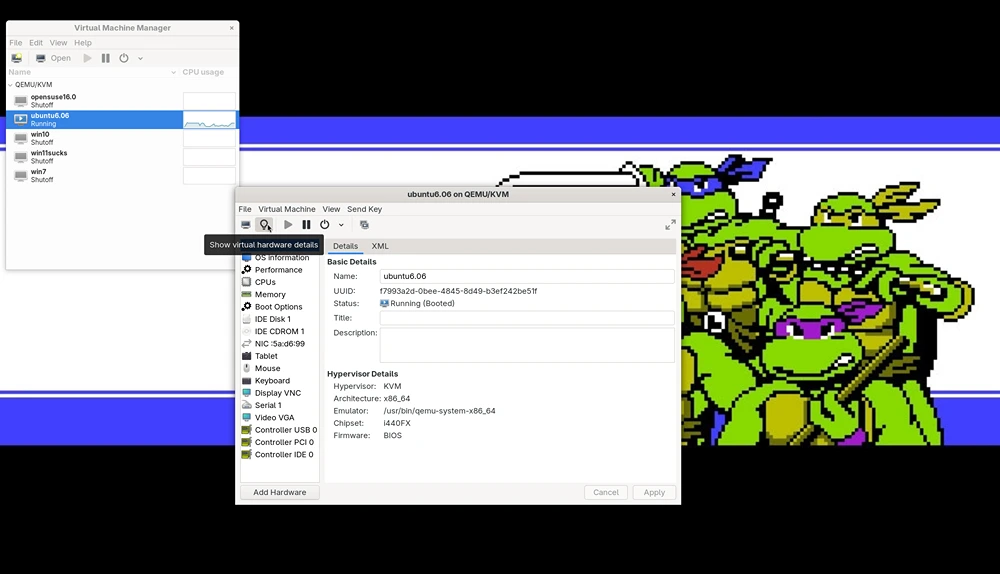Open the Help menu in Virtual Machine Manager
The width and height of the screenshot is (1000, 574).
83,43
